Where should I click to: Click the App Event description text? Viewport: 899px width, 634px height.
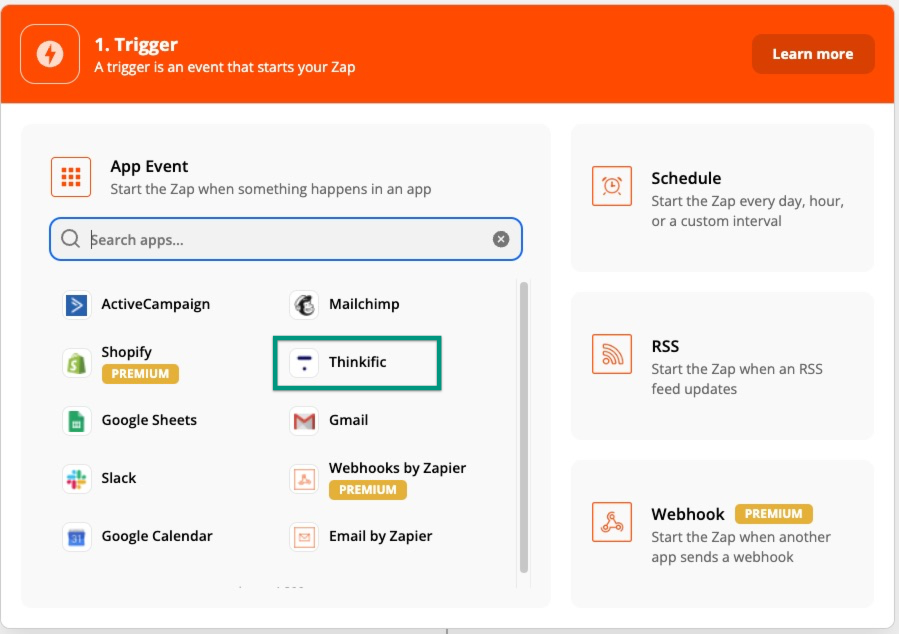point(271,189)
